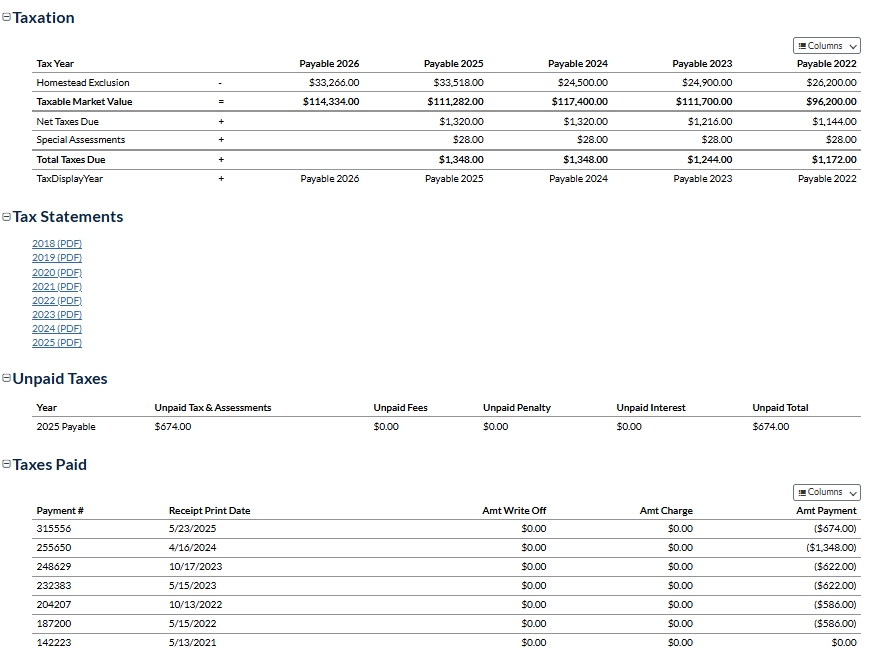Open the 2024 tax statement PDF
Viewport: 878px width, 661px height.
(57, 328)
